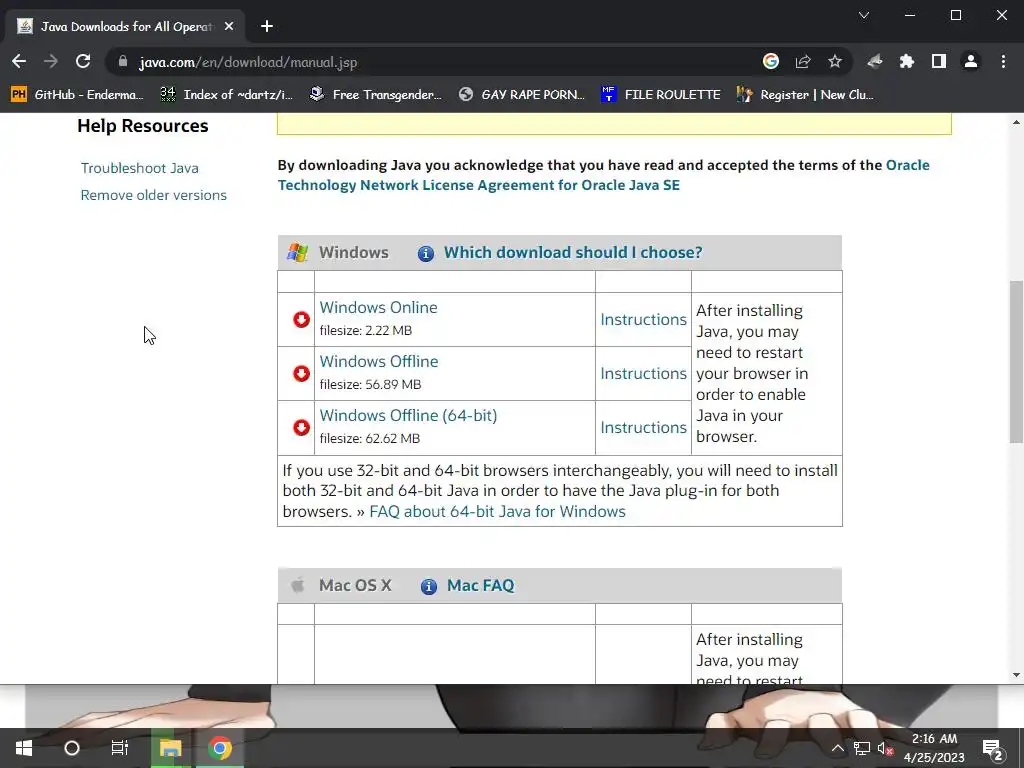
Task: Click the blue info icon beside Mac FAQ
Action: 428,586
